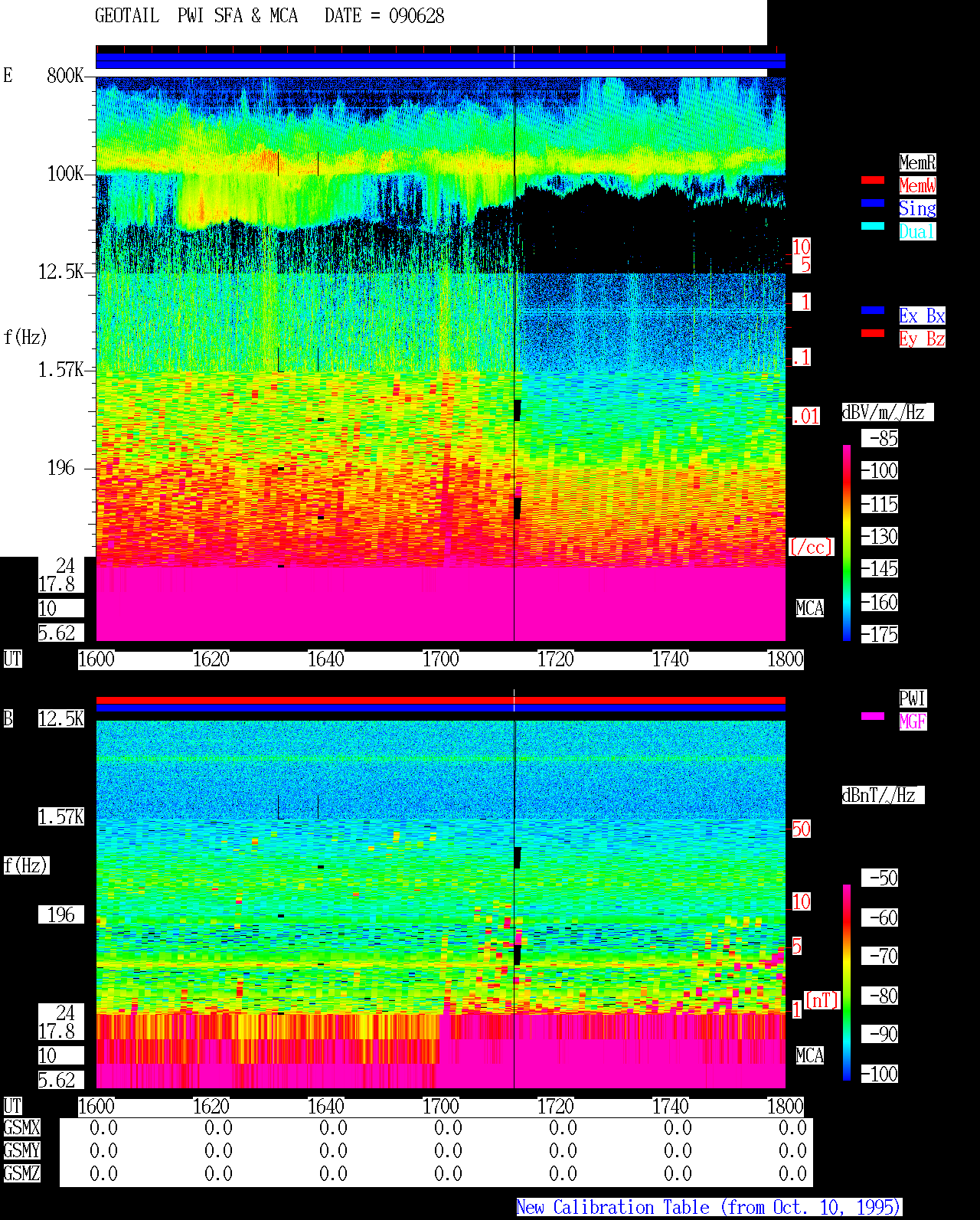Click the red Ey Bz legend swatch

click(x=873, y=333)
